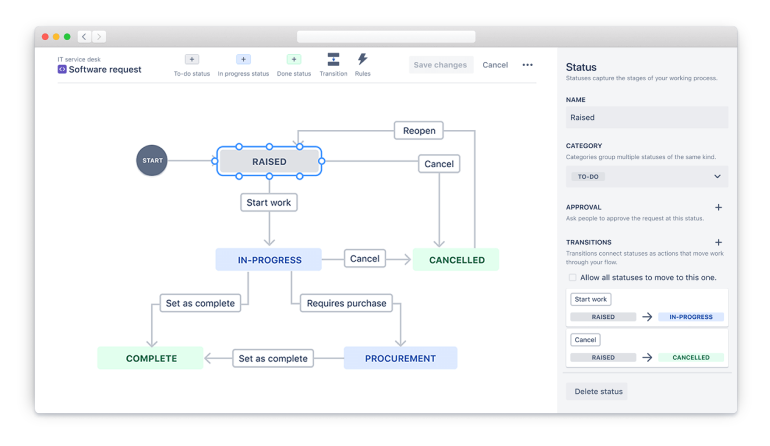Click the To-do status add icon
This screenshot has width=770, height=446.
(192, 60)
